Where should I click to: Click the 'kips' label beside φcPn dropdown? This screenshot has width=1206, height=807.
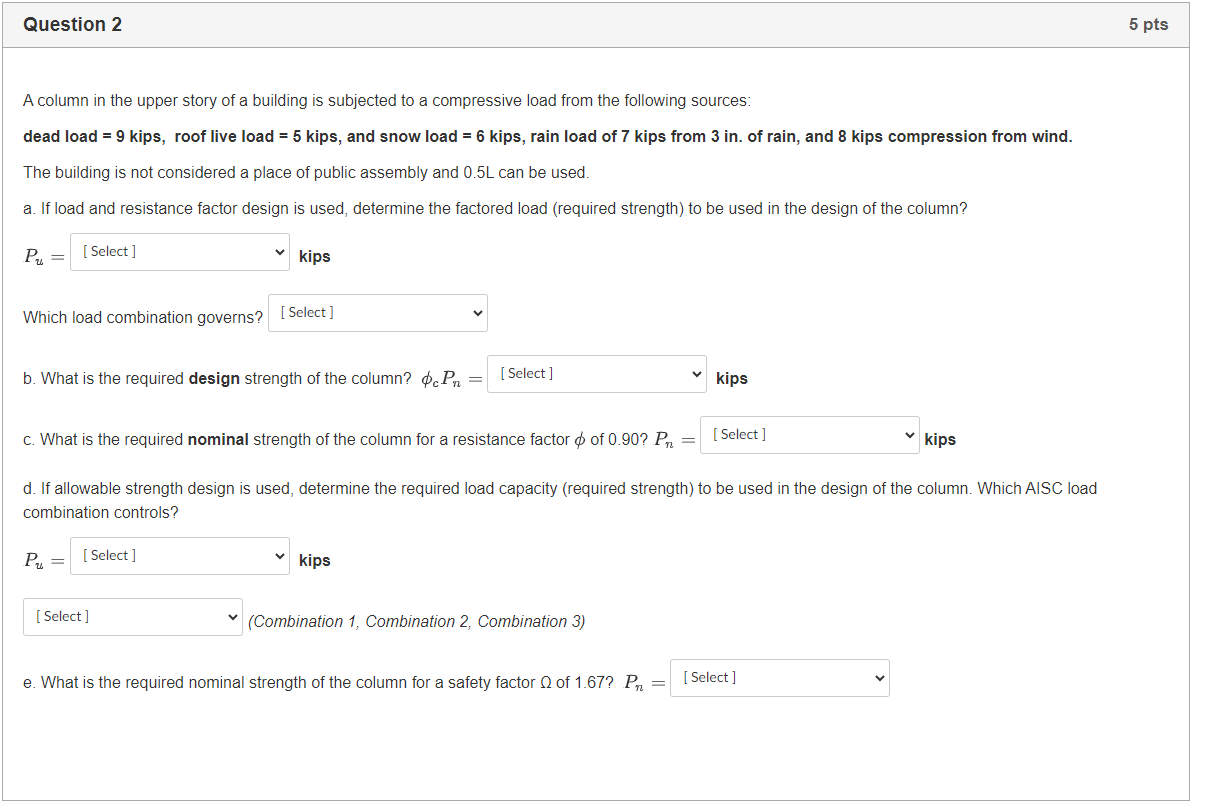732,379
